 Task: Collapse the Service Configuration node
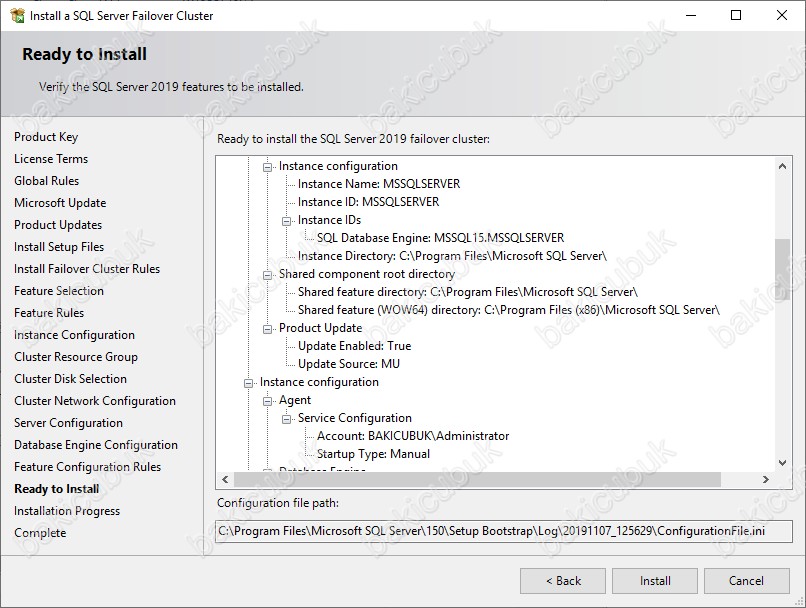pyautogui.click(x=286, y=418)
